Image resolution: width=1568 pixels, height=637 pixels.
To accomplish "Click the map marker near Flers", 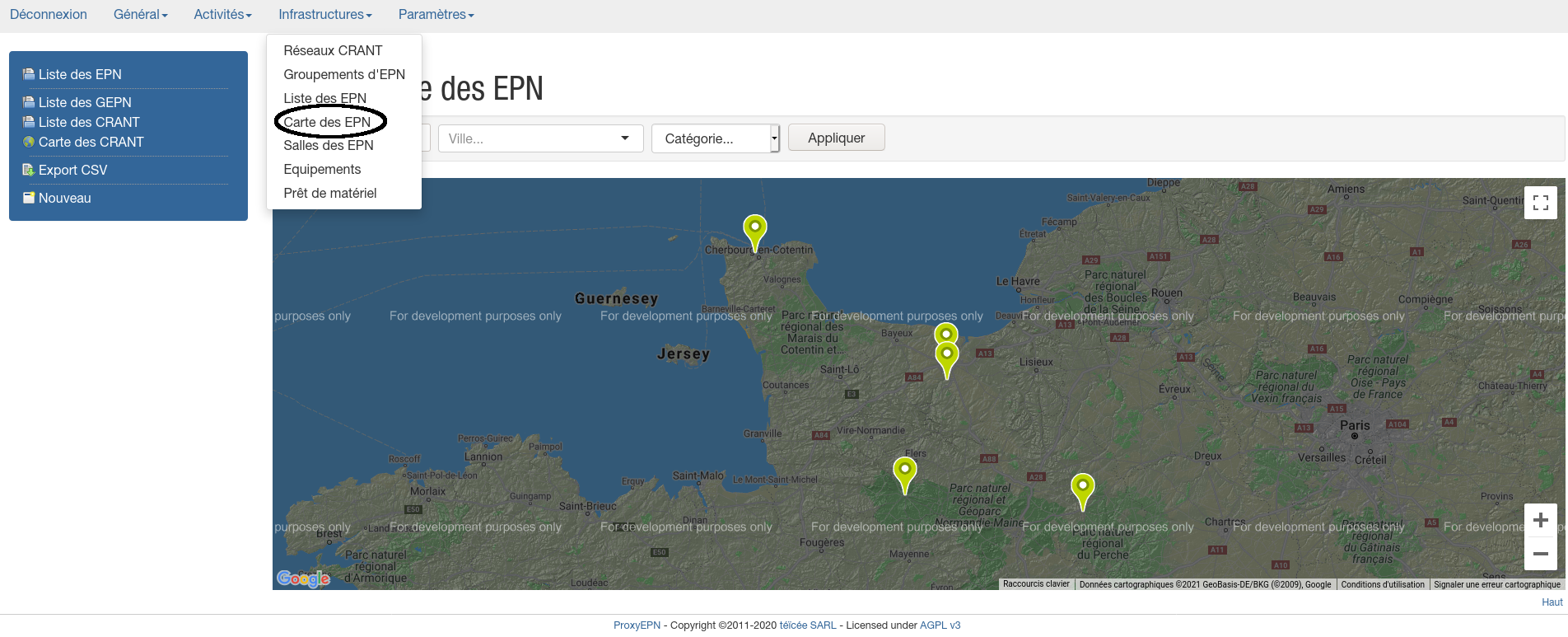I will [x=904, y=473].
